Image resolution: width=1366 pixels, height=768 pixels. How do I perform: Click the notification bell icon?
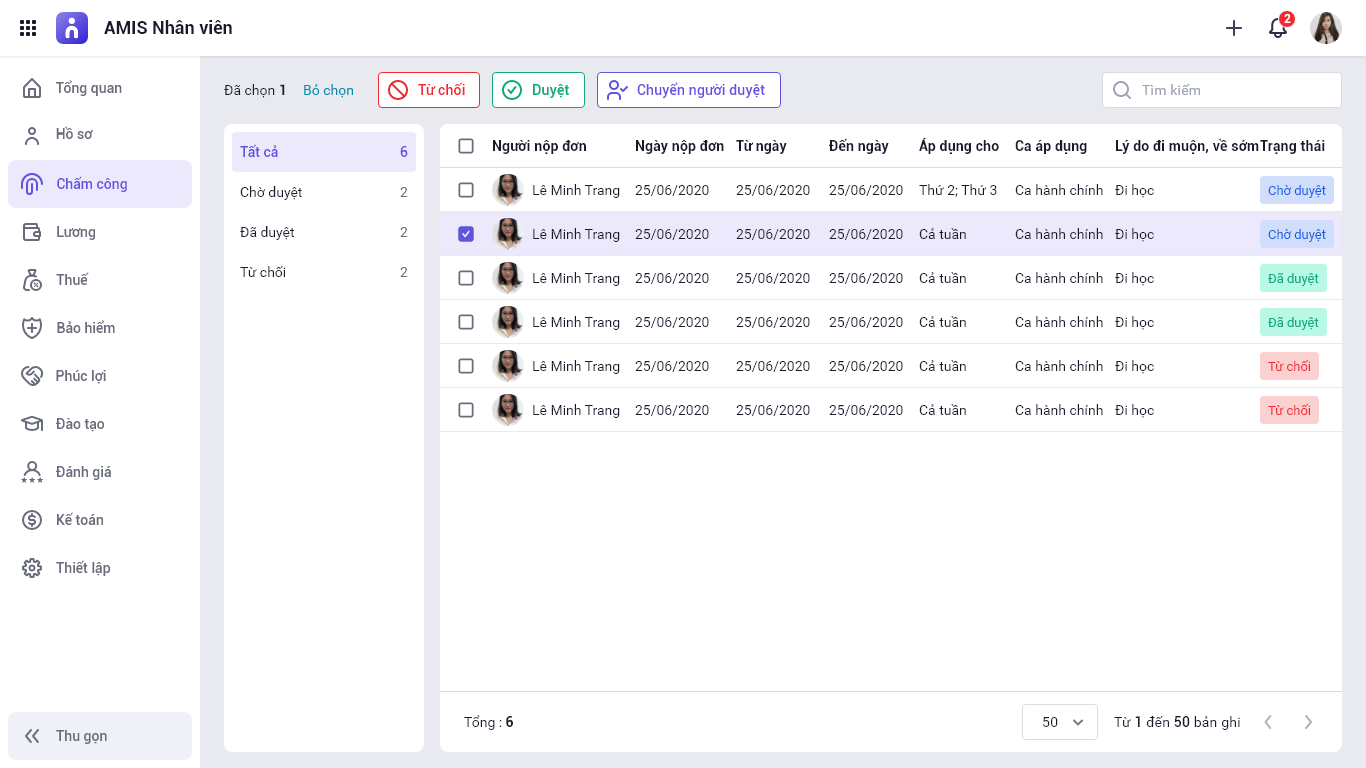pyautogui.click(x=1278, y=28)
